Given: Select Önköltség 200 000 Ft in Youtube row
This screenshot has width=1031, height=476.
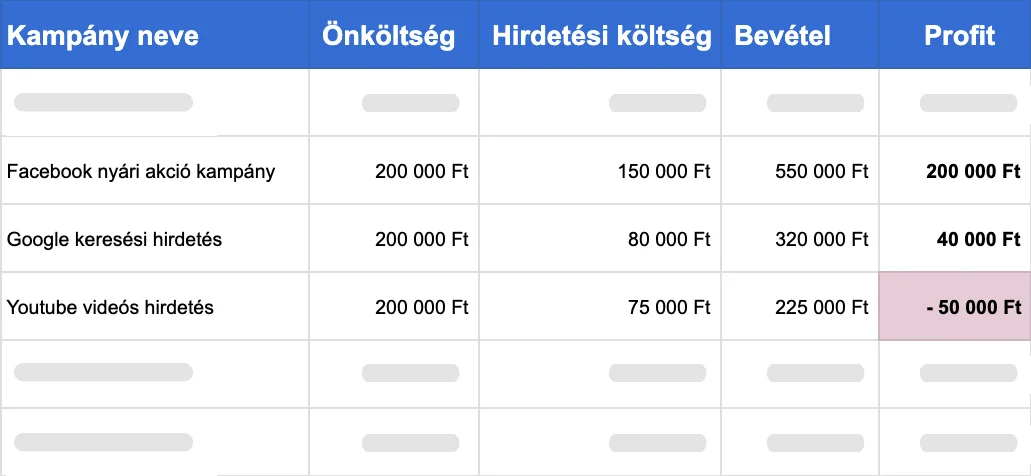Looking at the screenshot, I should pos(394,307).
